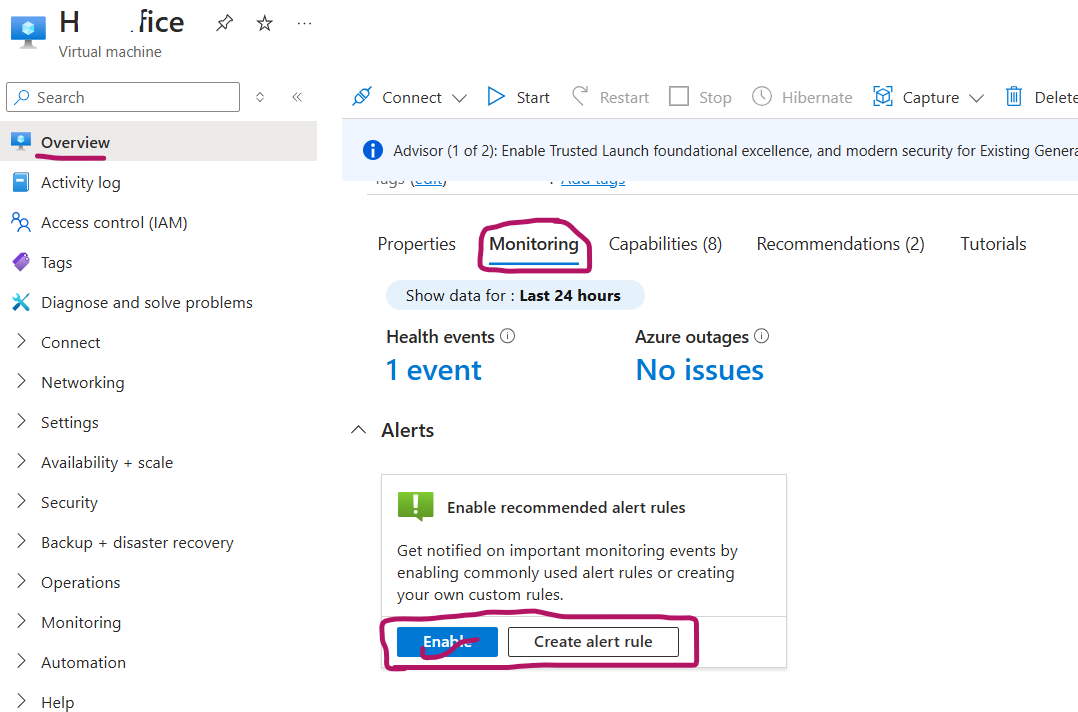This screenshot has height=712, width=1078.
Task: Enable recommended alert rules
Action: tap(447, 642)
